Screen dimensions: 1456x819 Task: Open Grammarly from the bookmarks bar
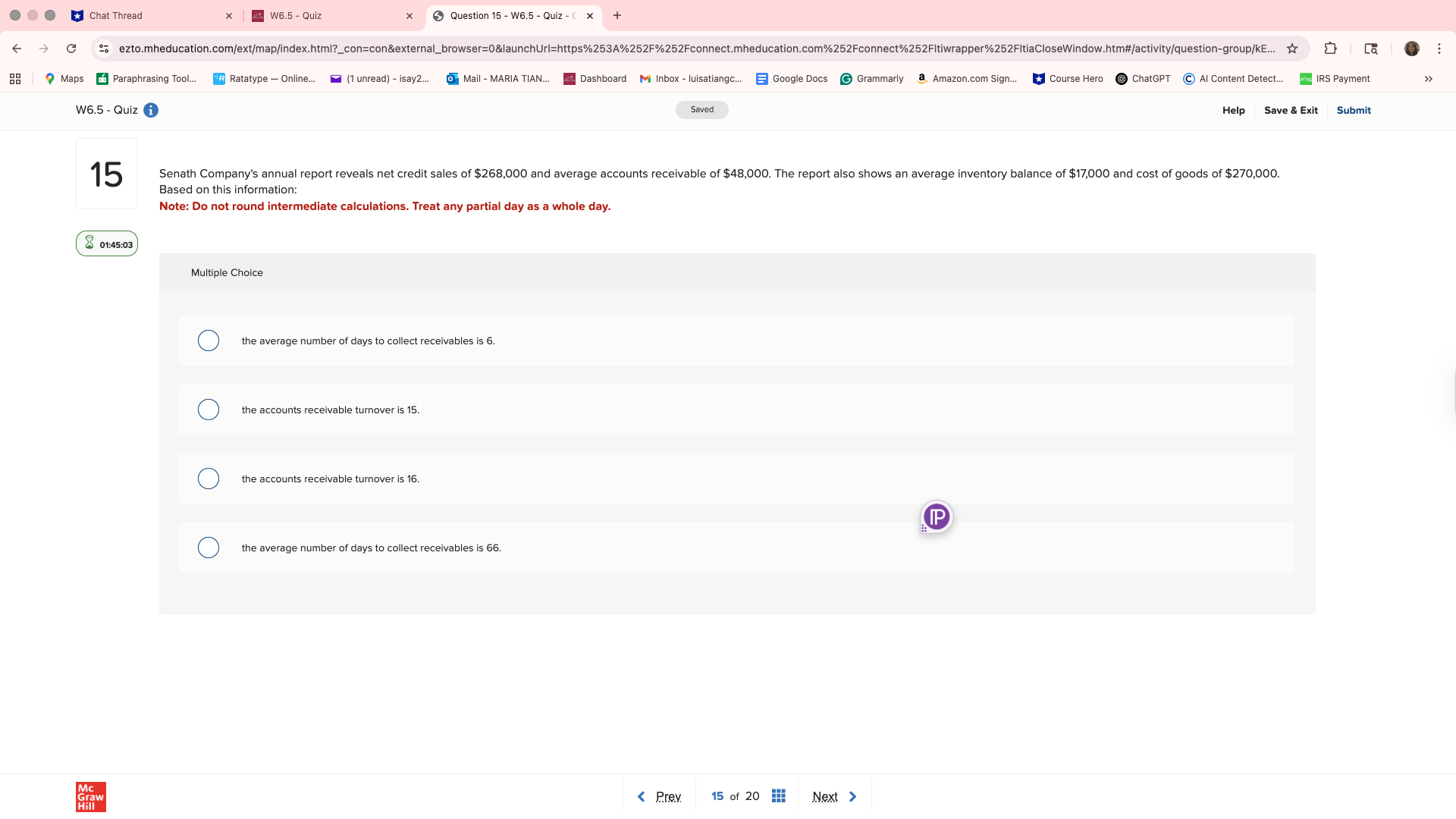coord(872,78)
